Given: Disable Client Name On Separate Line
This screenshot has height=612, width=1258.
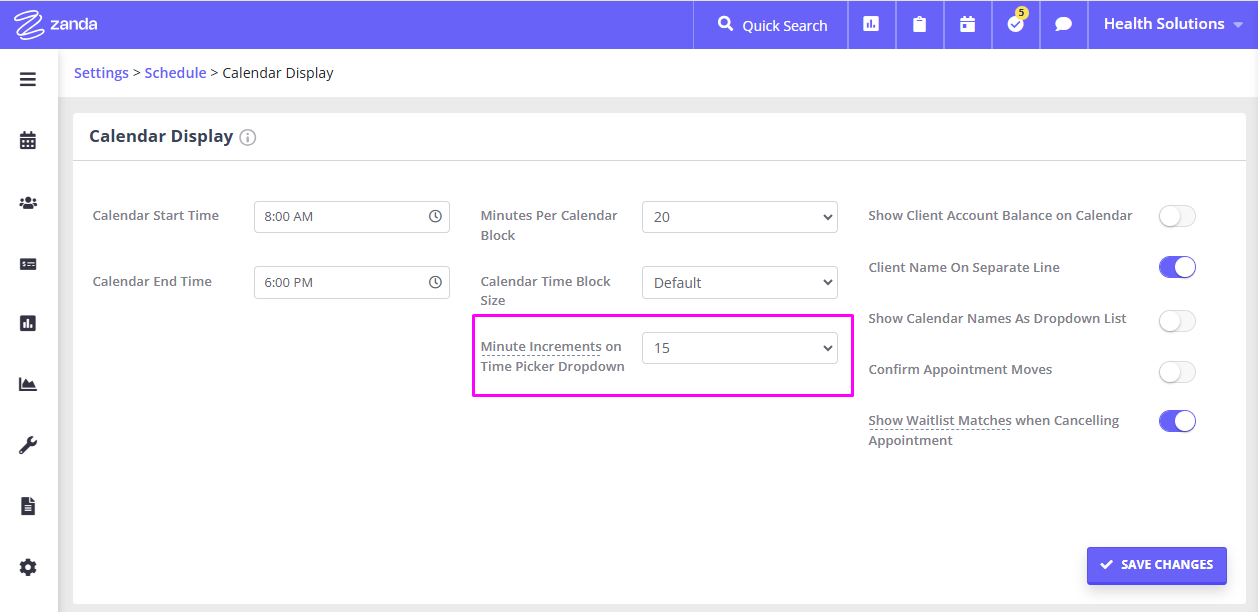Looking at the screenshot, I should tap(1177, 267).
